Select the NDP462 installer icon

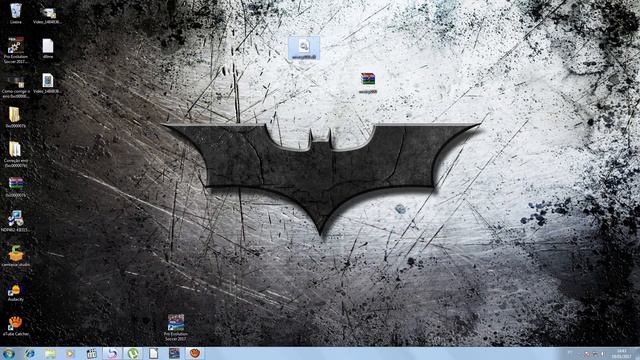[16, 221]
